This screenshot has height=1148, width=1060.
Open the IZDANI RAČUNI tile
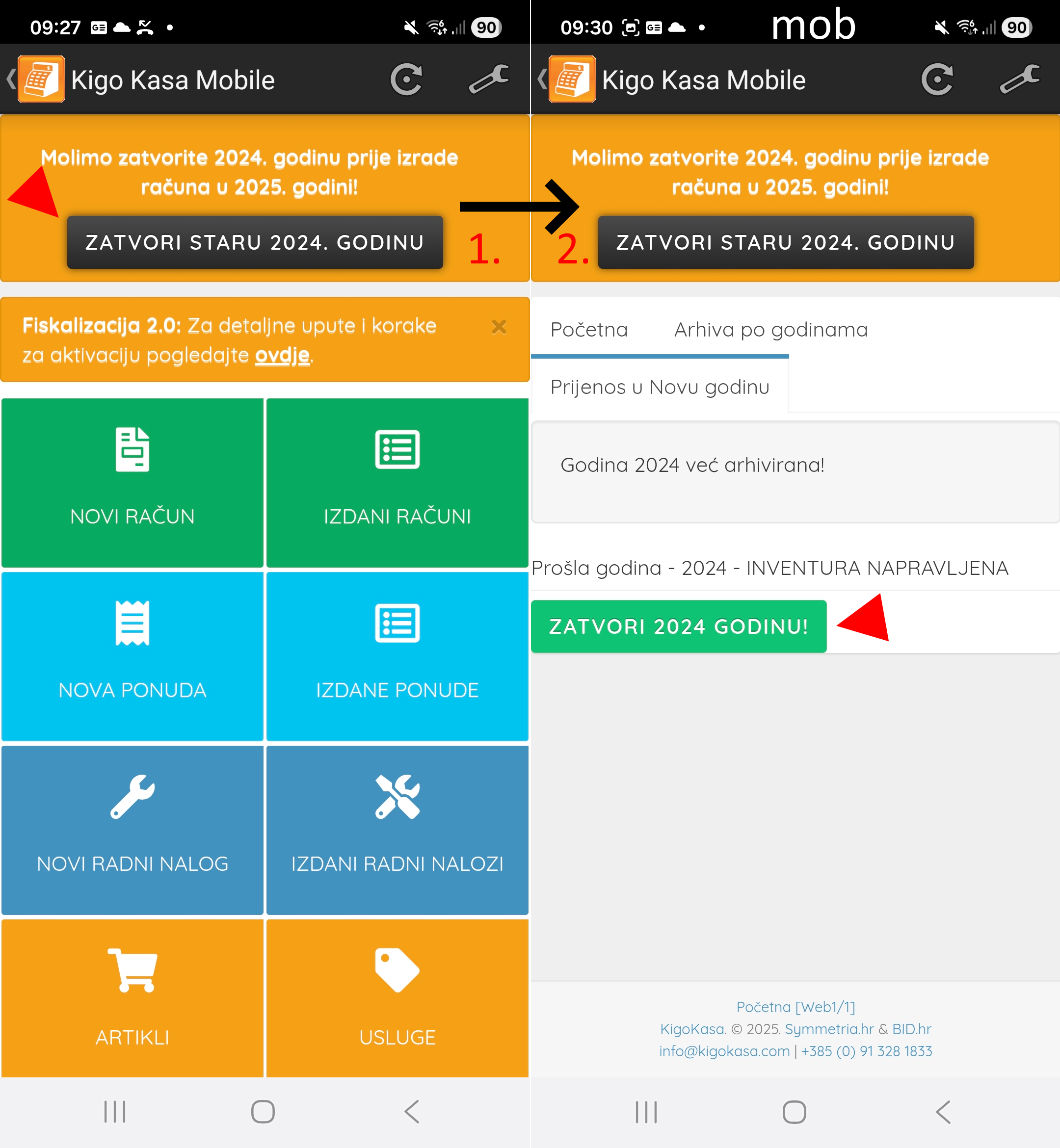tap(397, 483)
